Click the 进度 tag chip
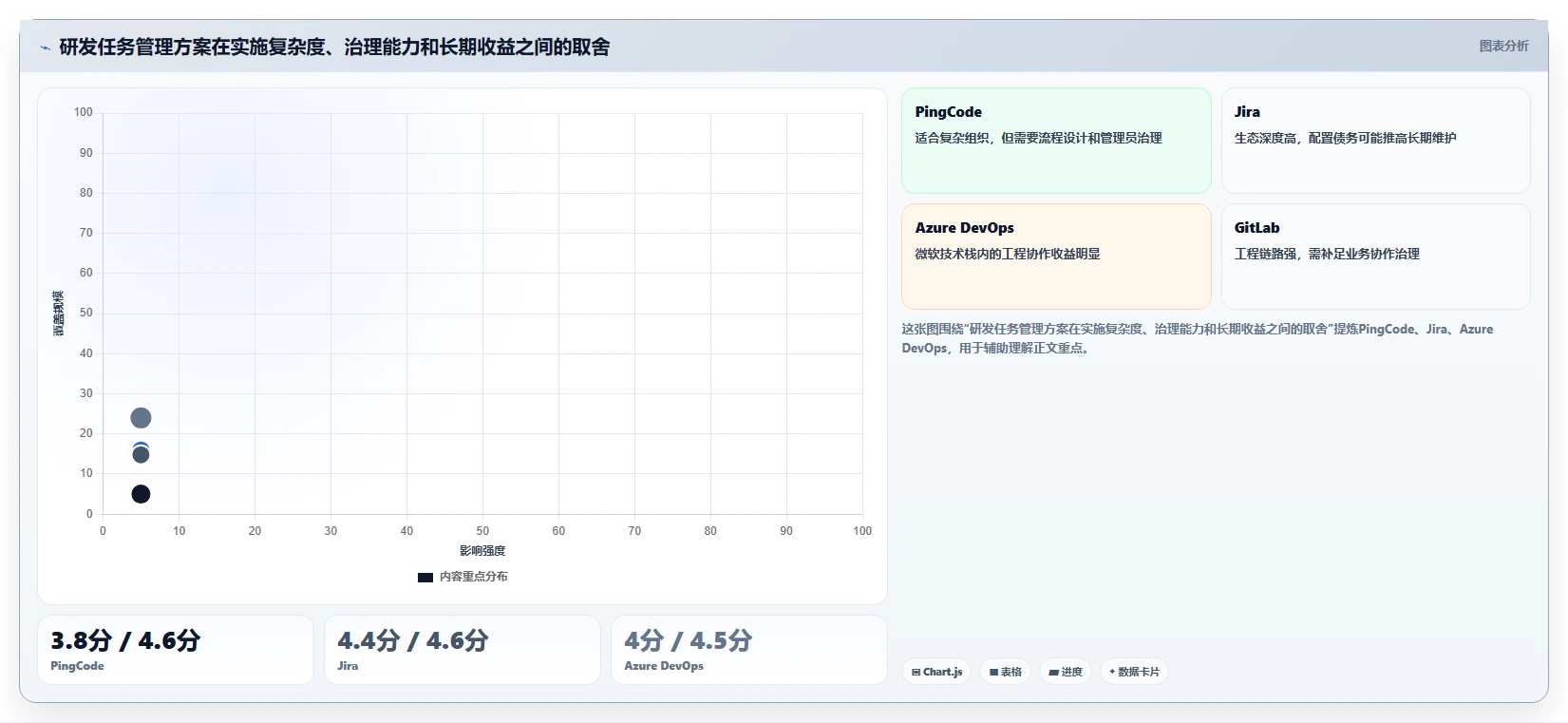 (x=1065, y=672)
